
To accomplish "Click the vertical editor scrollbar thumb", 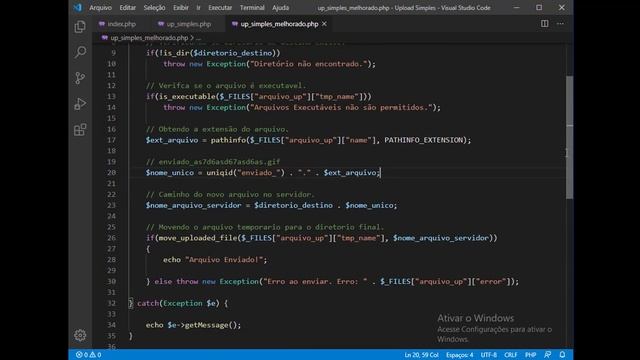I will [x=569, y=137].
